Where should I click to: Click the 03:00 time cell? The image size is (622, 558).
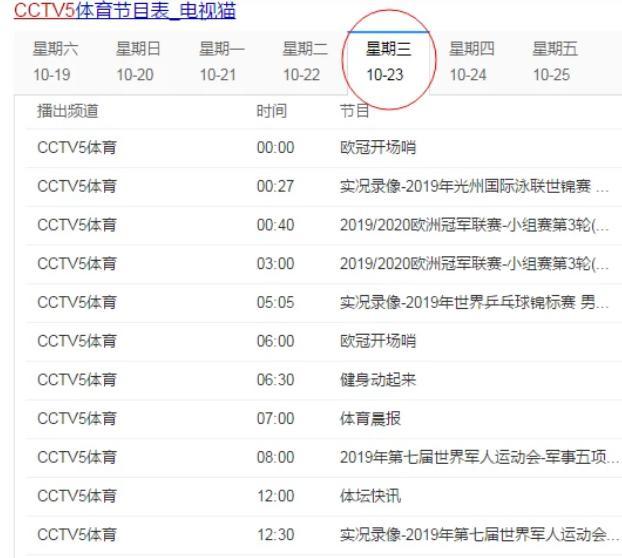click(276, 264)
